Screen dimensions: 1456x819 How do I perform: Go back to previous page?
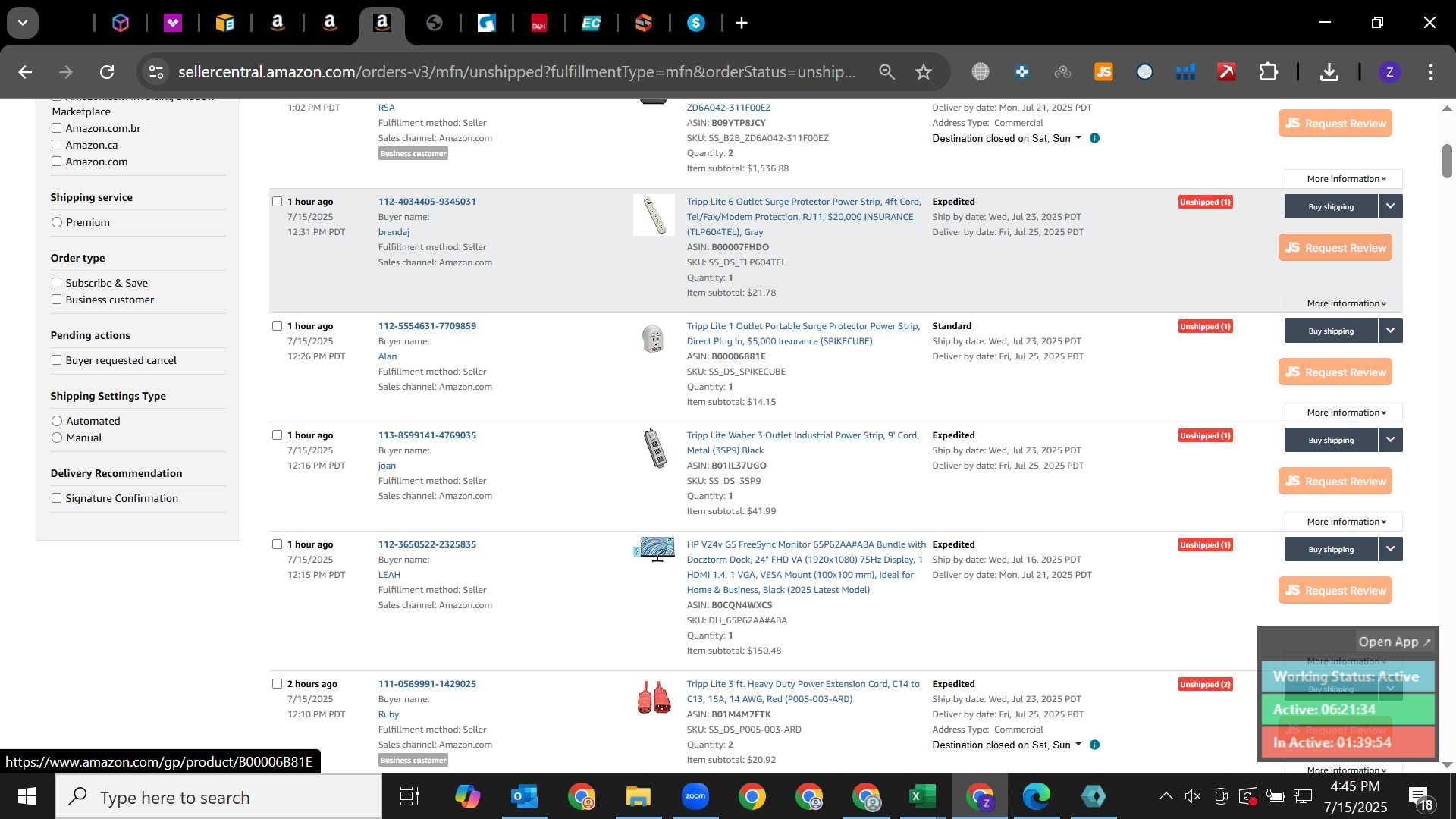click(25, 72)
